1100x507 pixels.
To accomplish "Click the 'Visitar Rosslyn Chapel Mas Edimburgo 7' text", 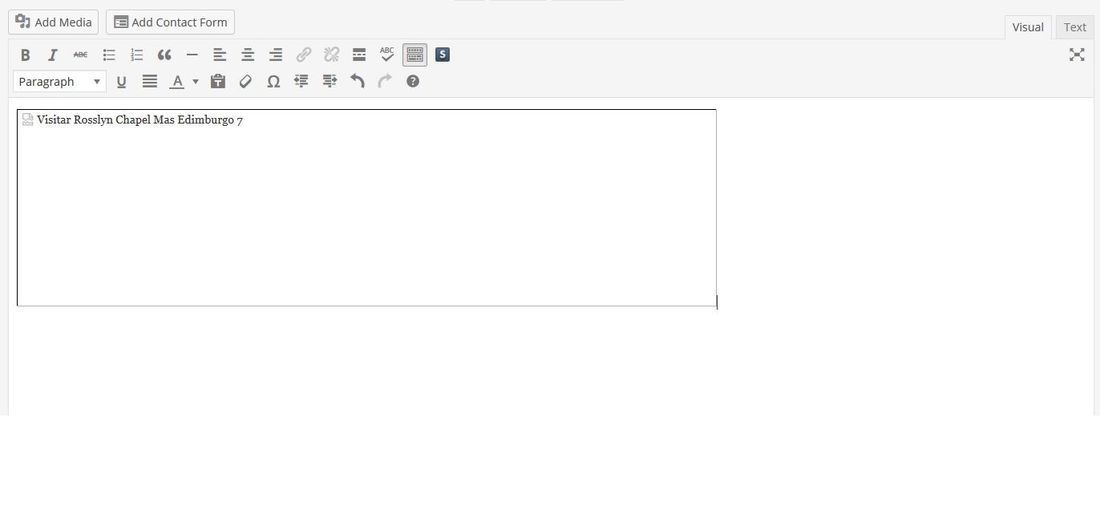I will tap(140, 120).
